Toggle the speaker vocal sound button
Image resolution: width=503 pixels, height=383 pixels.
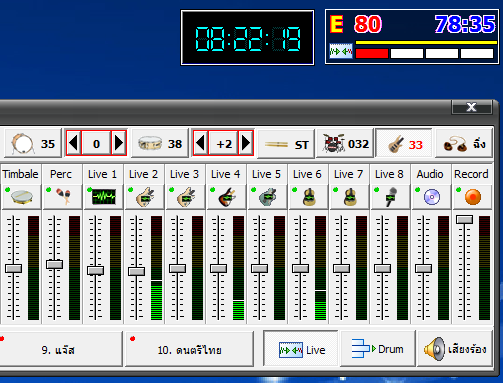point(455,349)
